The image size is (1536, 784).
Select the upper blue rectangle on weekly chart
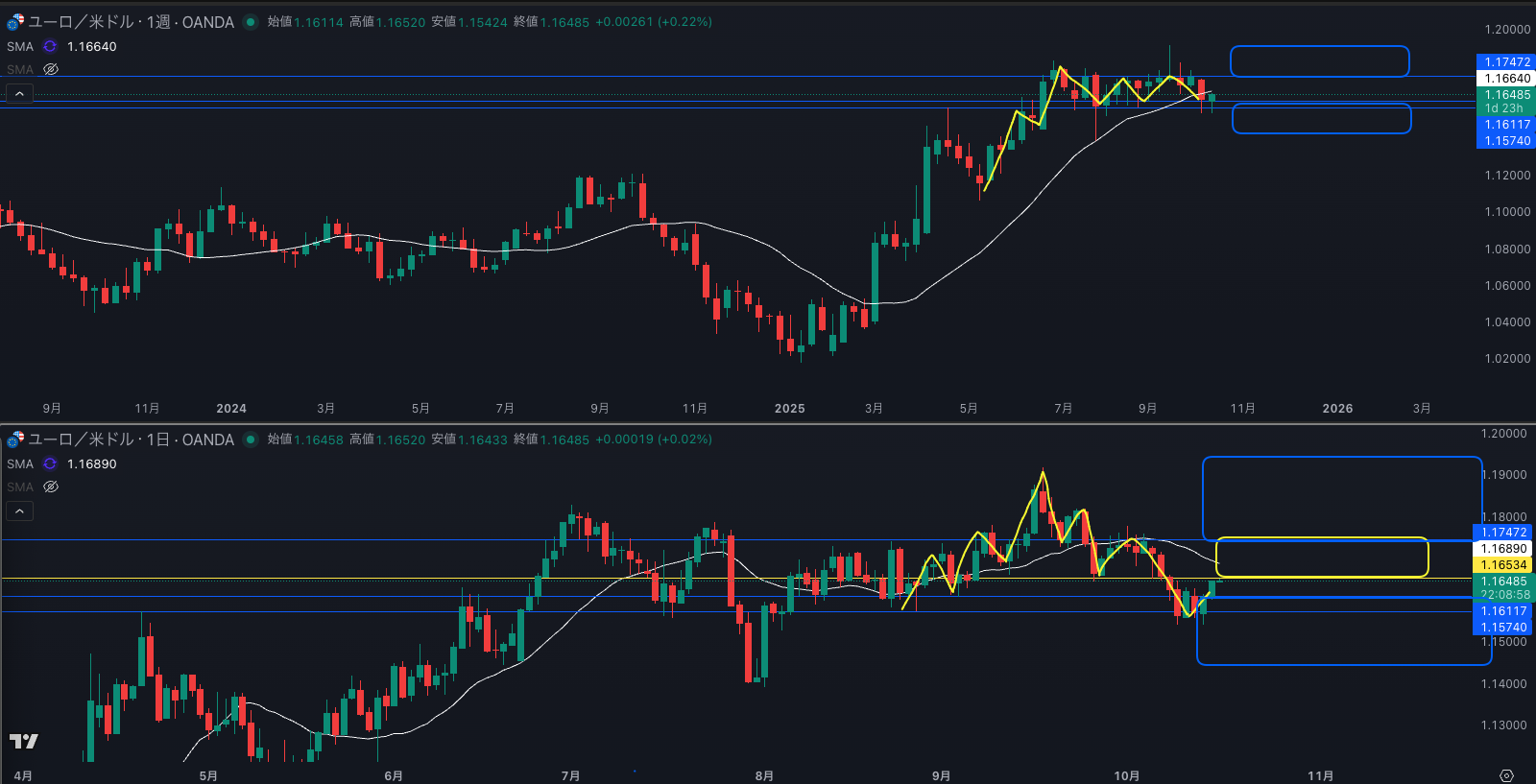(x=1319, y=47)
